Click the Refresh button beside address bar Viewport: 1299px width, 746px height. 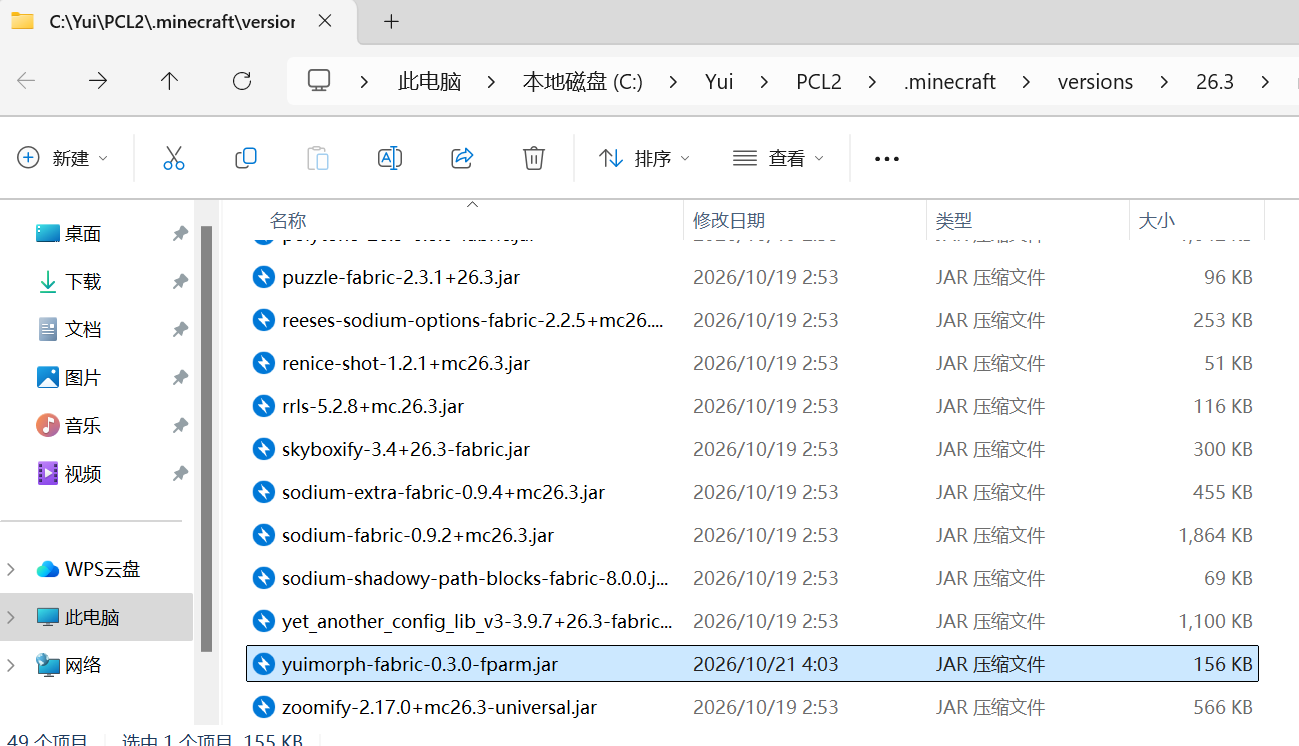coord(242,81)
